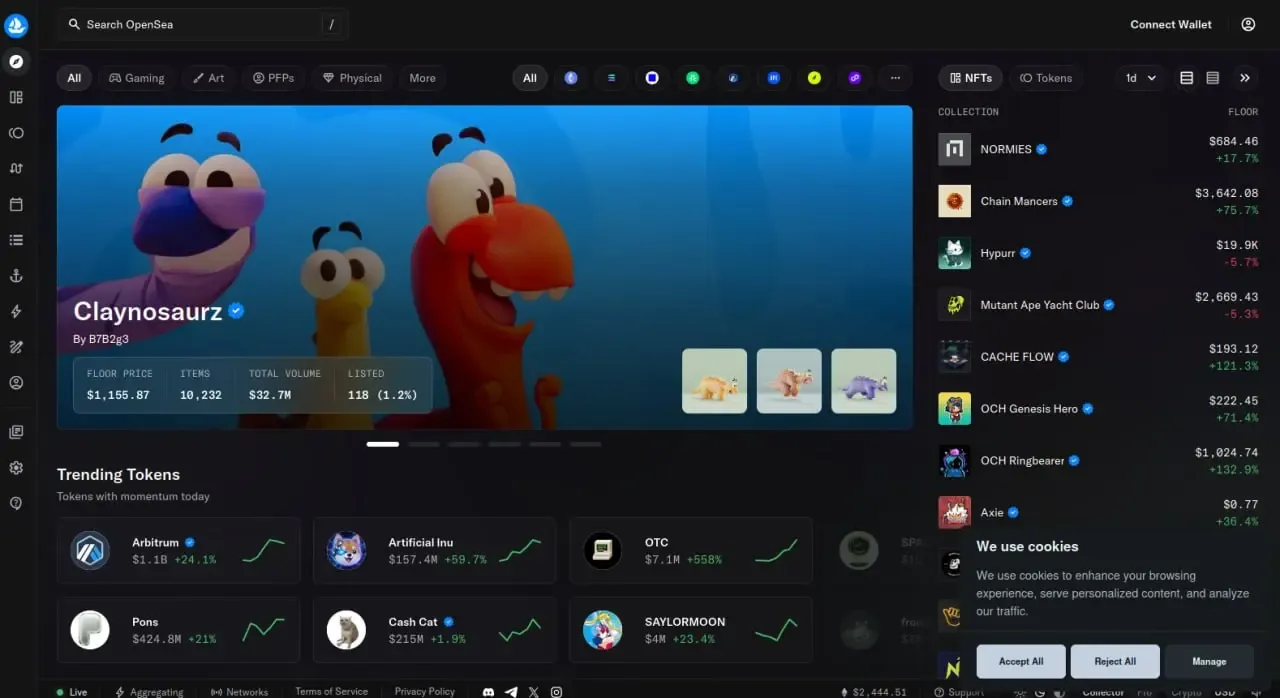Open the Drops calendar icon in the sidebar

coord(16,204)
